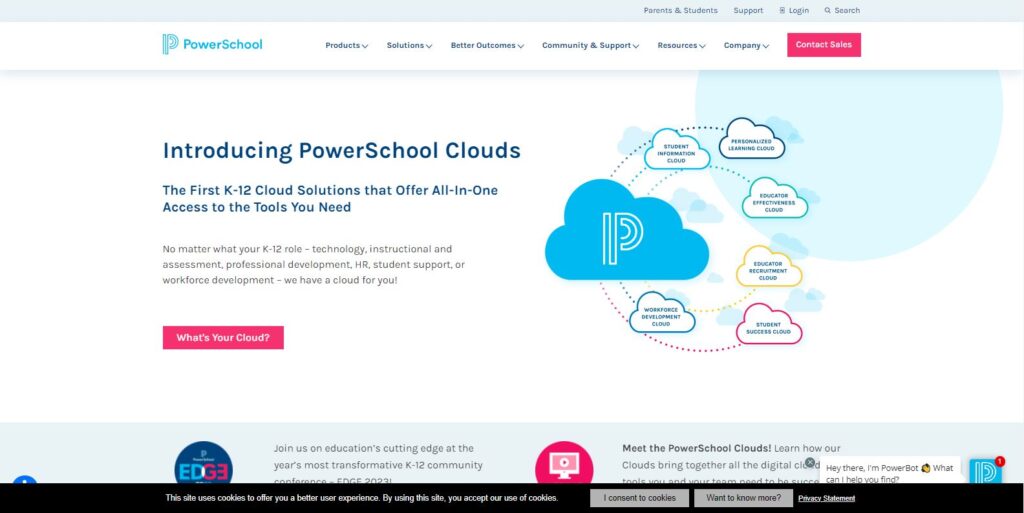Click the PowerSchool logo in header
This screenshot has width=1024, height=513.
coord(212,44)
